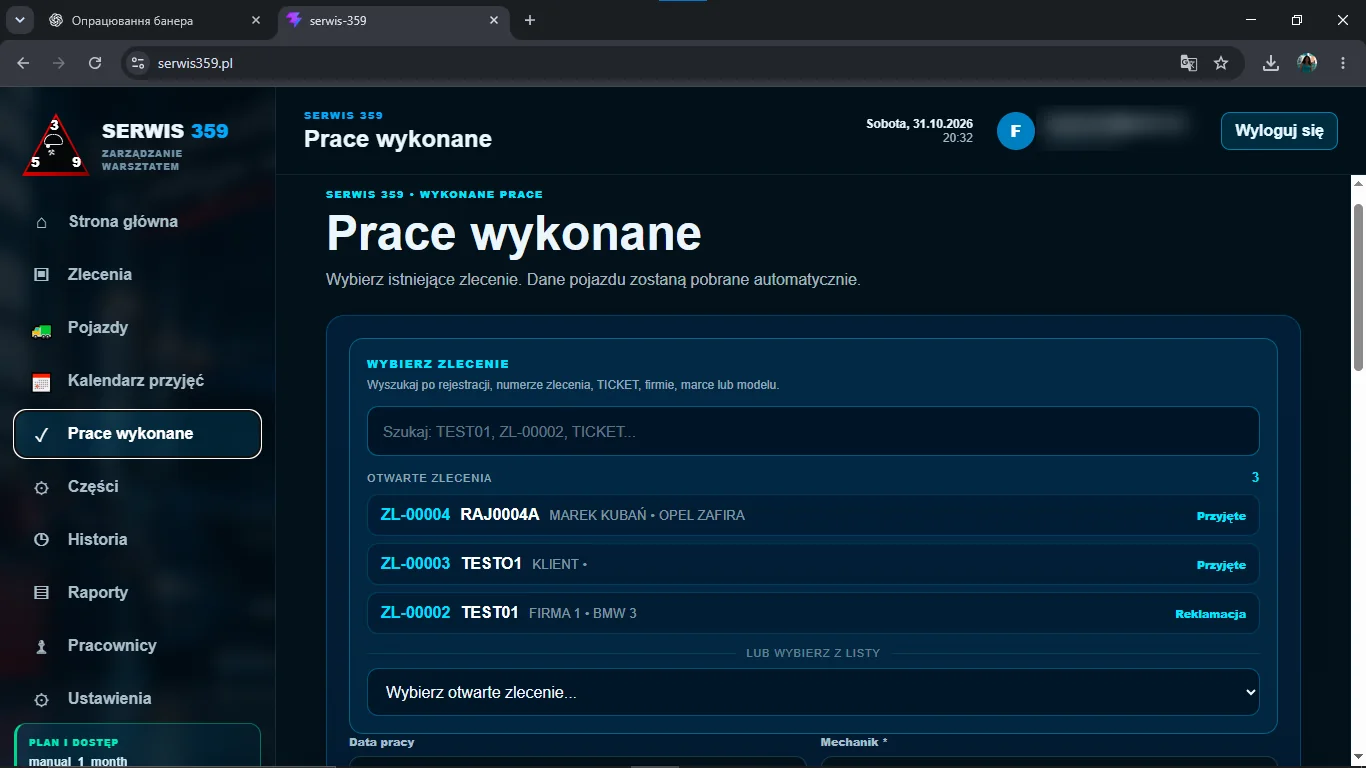
Task: Open the Historia sidebar section
Action: (x=137, y=540)
